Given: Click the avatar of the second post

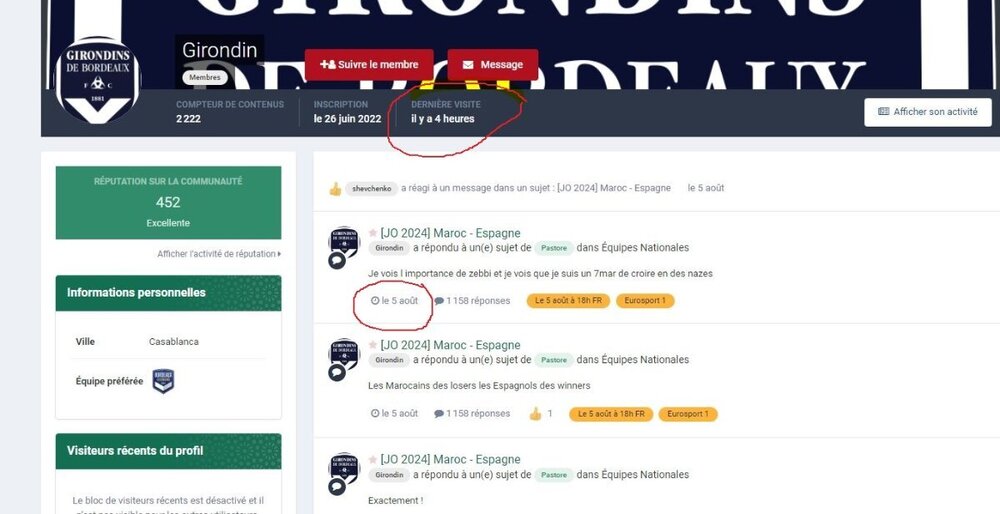Looking at the screenshot, I should [344, 354].
